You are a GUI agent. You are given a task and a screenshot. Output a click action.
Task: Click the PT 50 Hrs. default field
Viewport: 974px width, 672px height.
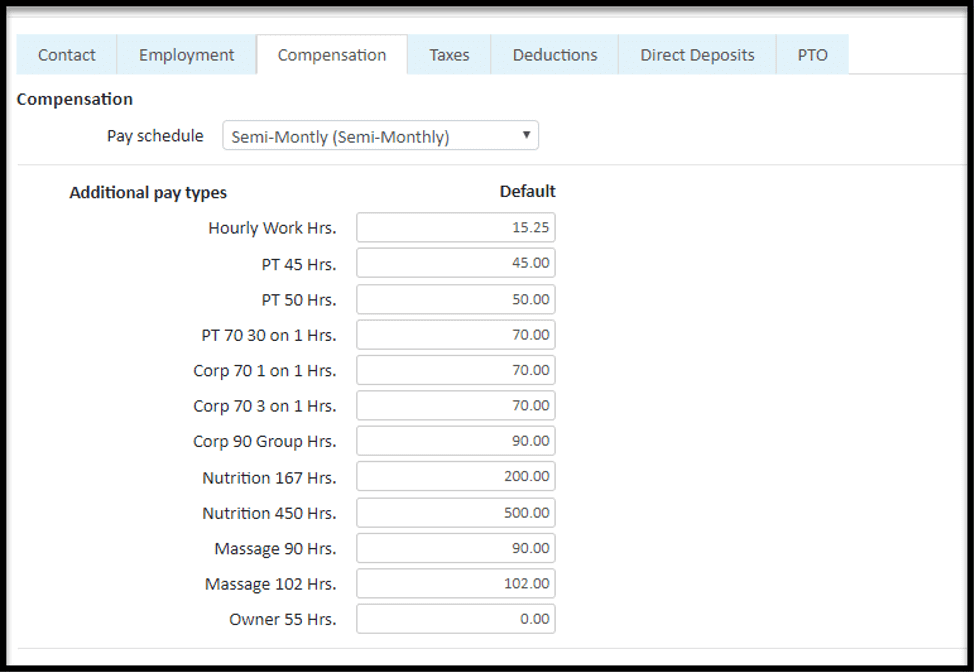click(x=455, y=299)
